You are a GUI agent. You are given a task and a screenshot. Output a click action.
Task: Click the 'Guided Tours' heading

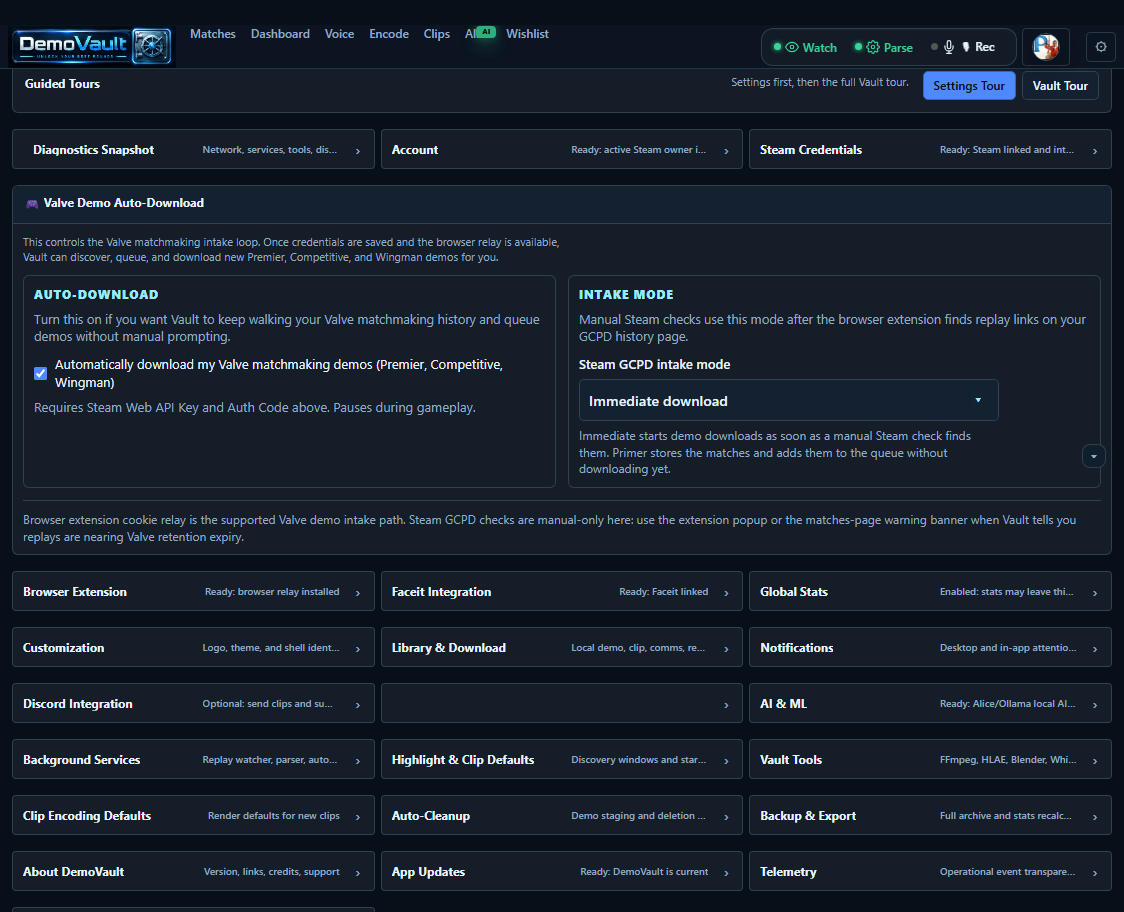(62, 84)
